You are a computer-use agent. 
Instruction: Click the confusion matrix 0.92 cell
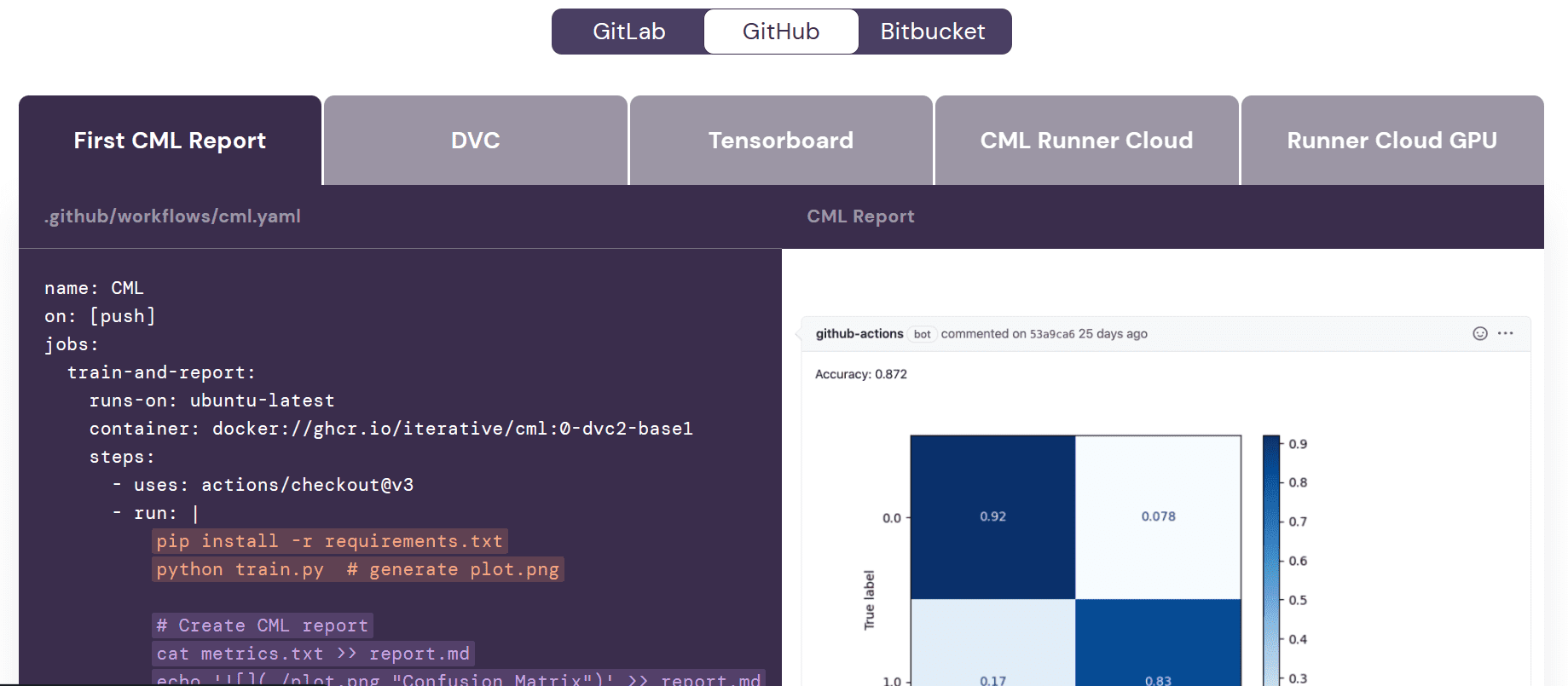[x=992, y=516]
